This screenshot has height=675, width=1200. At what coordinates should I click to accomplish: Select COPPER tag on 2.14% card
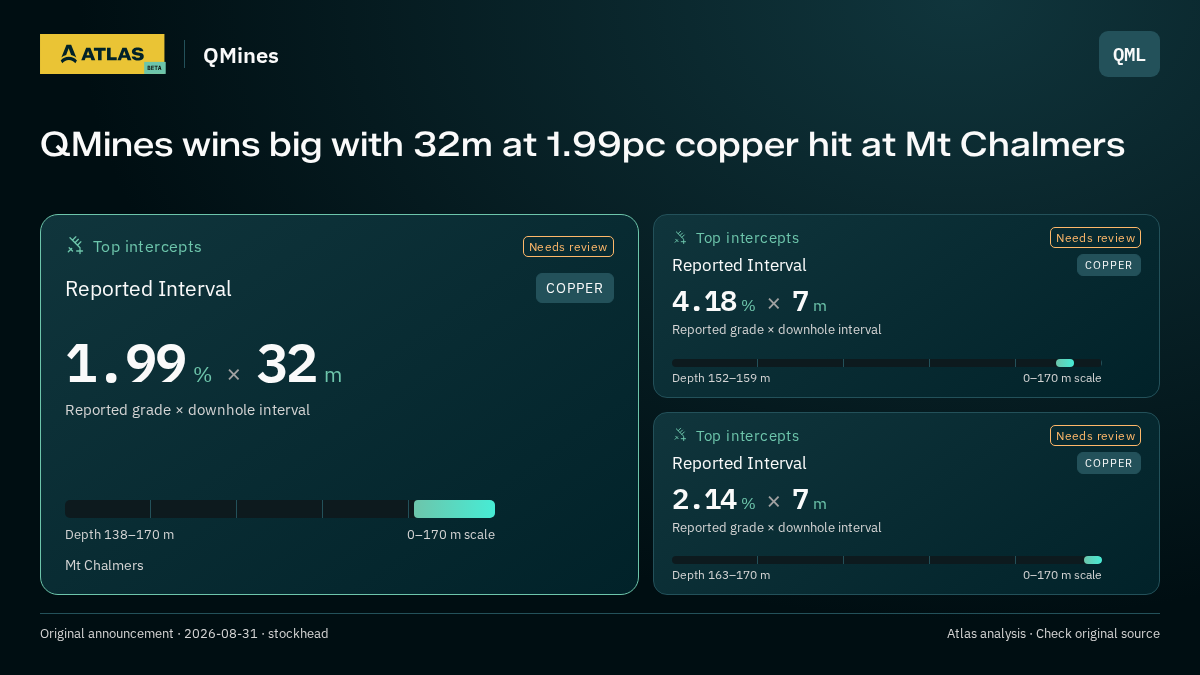(1109, 463)
